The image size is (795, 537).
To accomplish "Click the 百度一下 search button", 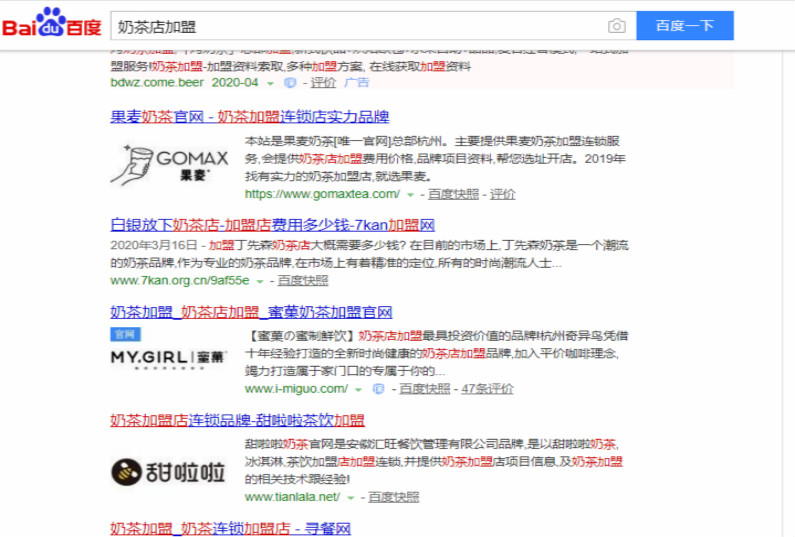I will [x=685, y=25].
